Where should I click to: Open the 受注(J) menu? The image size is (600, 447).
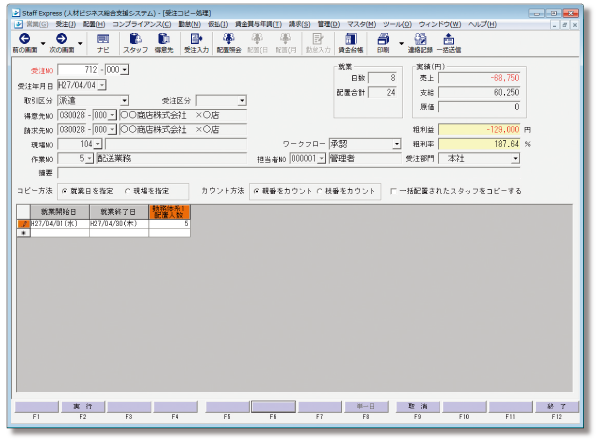[66, 24]
